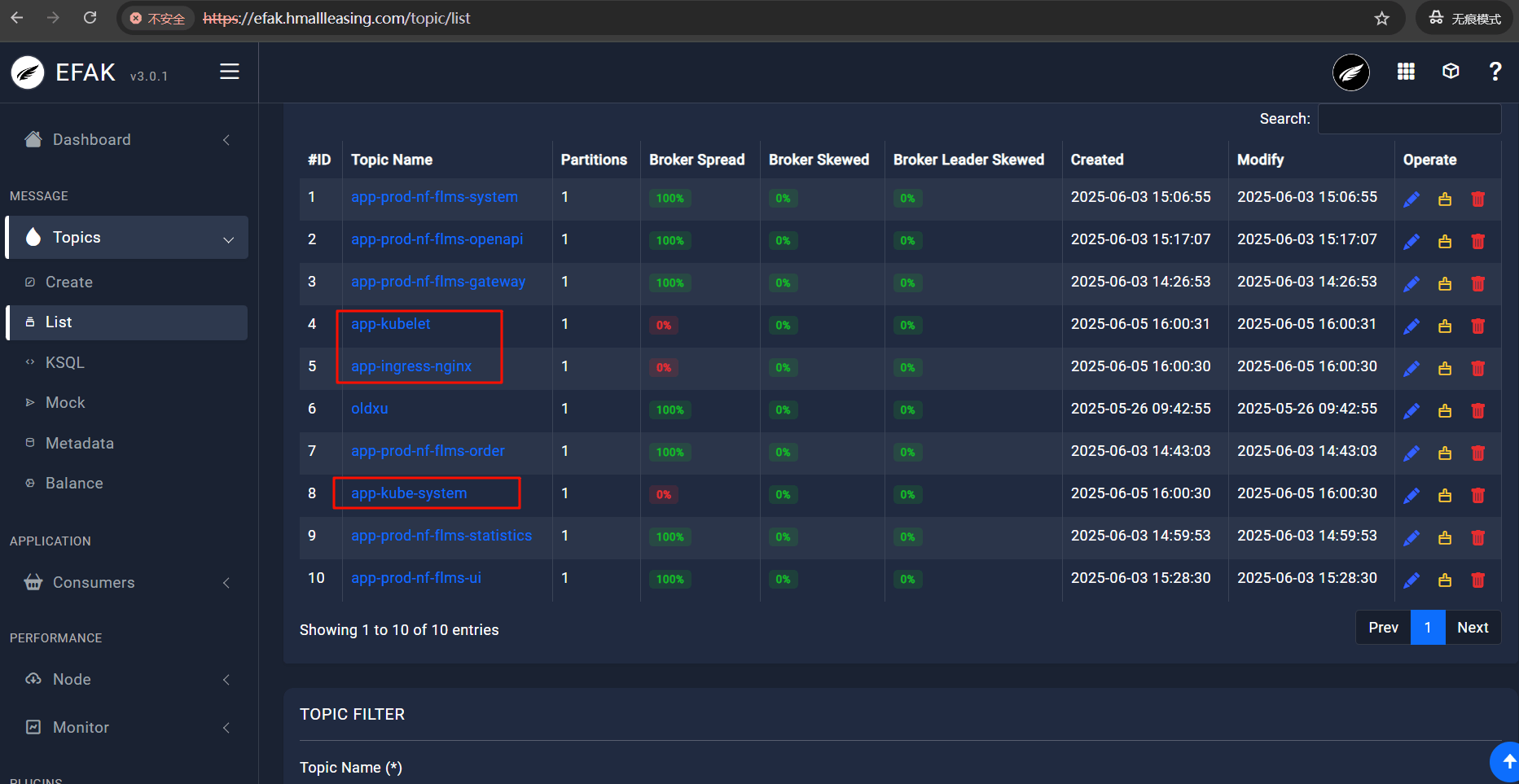Image resolution: width=1519 pixels, height=784 pixels.
Task: Click the hamburger menu toggle icon
Action: (x=229, y=72)
